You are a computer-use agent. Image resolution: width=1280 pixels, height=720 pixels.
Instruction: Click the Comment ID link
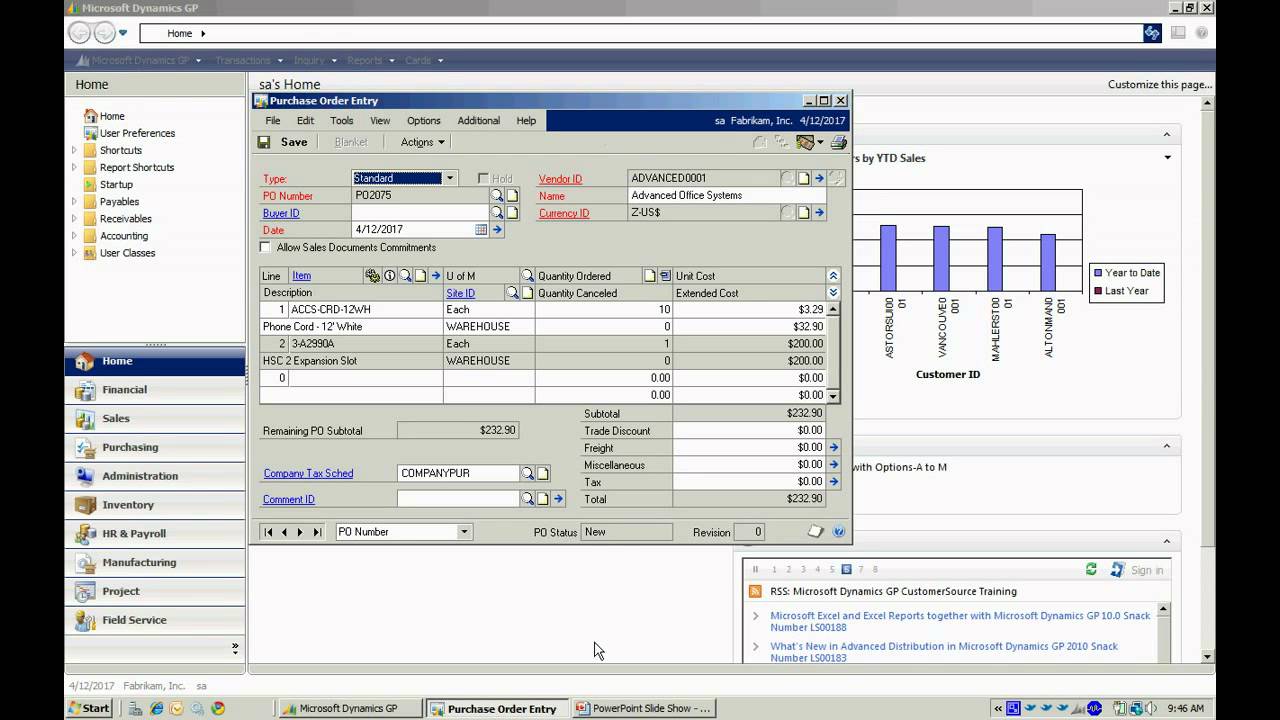pos(289,499)
